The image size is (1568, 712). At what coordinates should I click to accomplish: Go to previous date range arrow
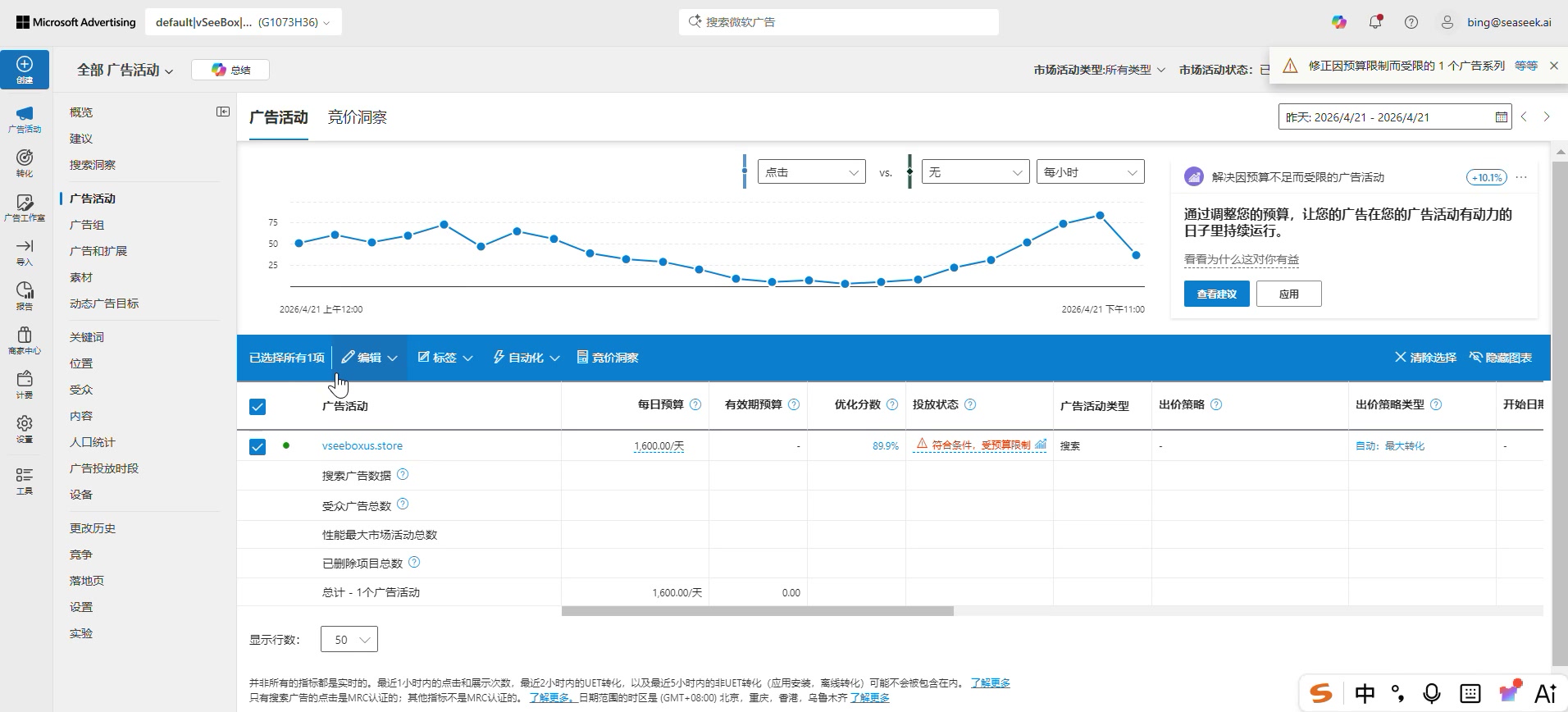(x=1525, y=117)
